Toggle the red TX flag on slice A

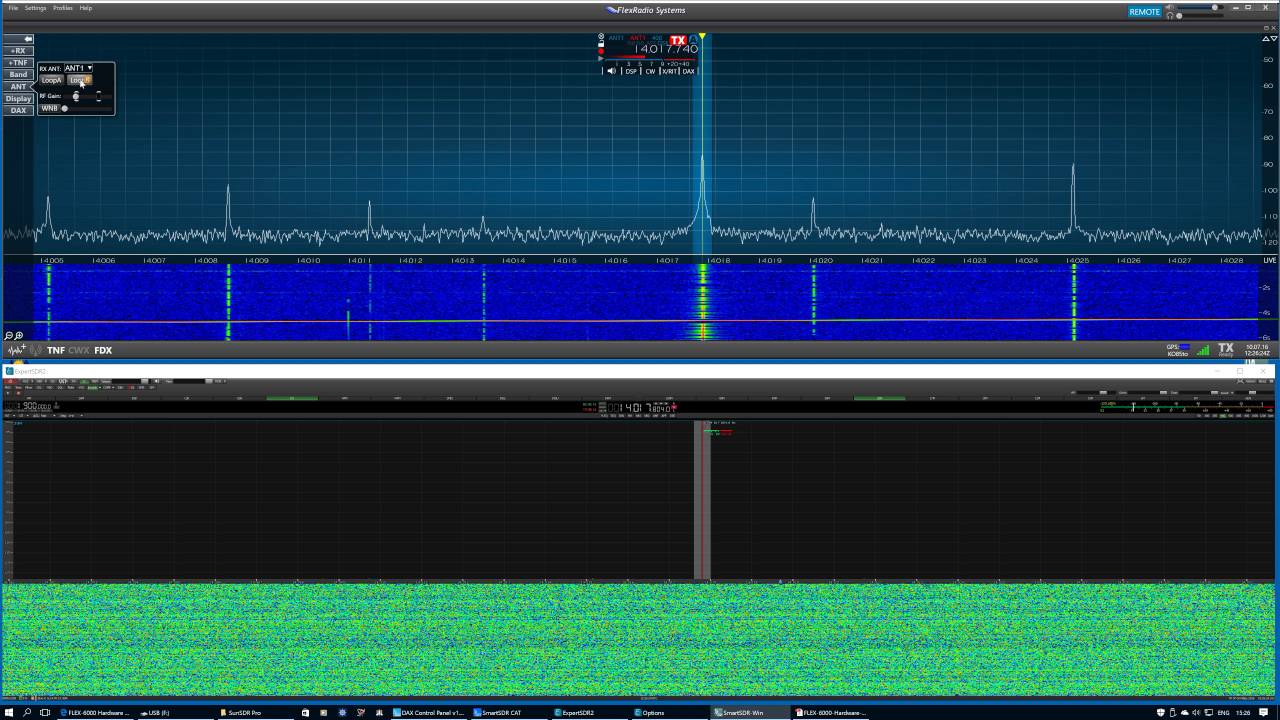[x=678, y=40]
